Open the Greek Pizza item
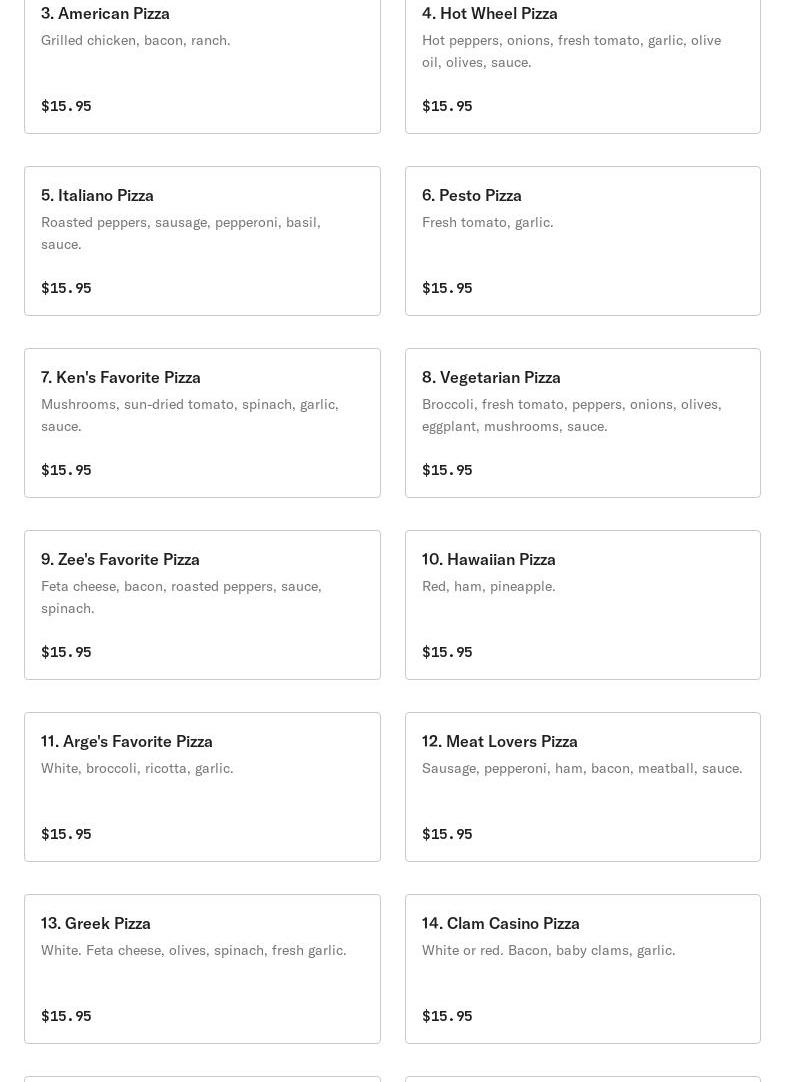The image size is (785, 1082). [95, 923]
